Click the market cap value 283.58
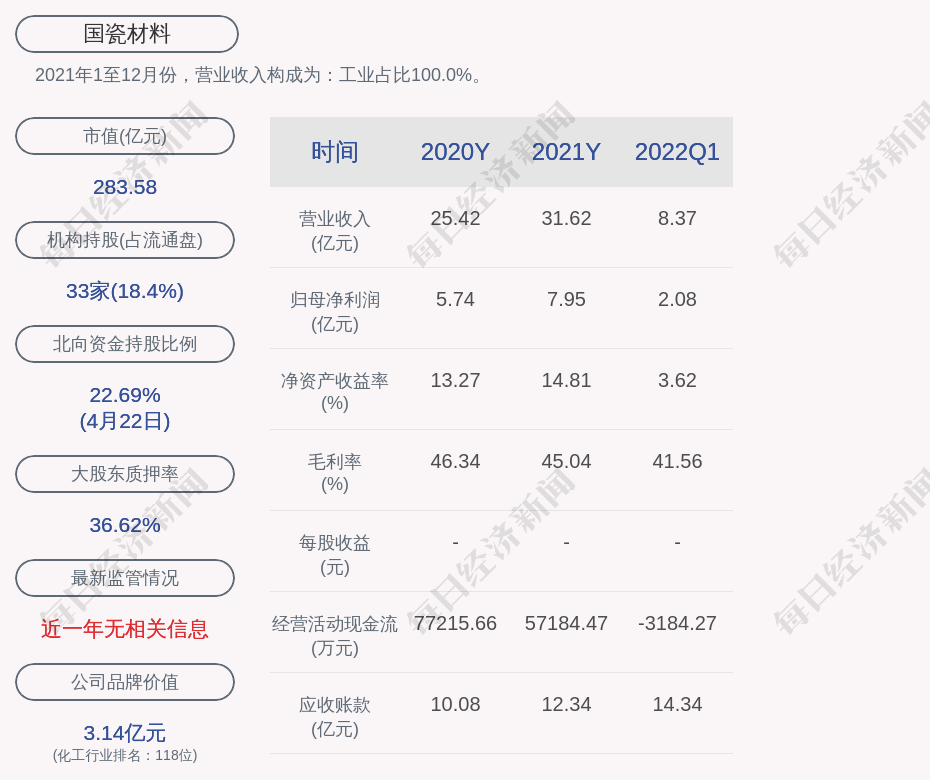The height and width of the screenshot is (780, 930). 125,187
